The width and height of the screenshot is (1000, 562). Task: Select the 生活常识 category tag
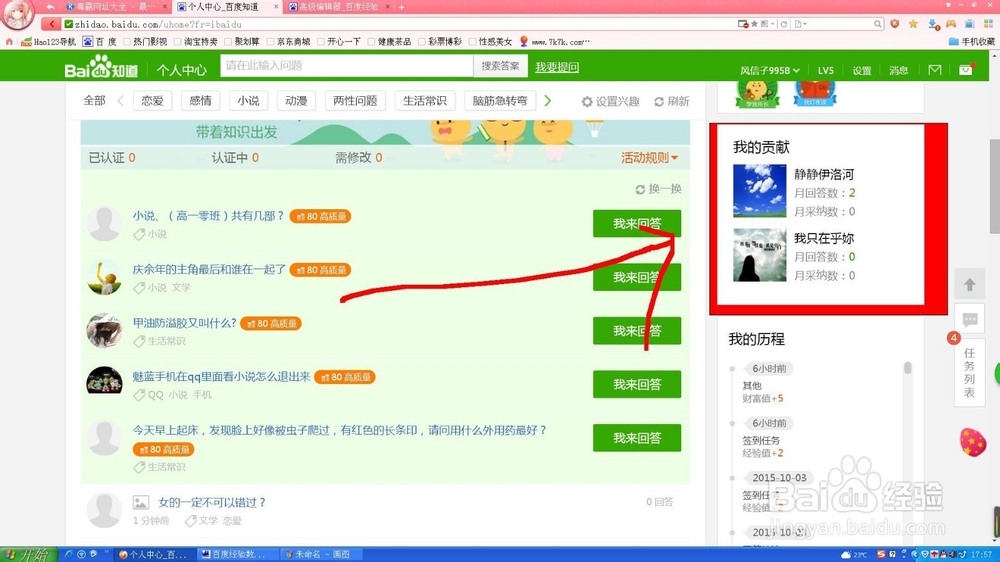[x=424, y=101]
